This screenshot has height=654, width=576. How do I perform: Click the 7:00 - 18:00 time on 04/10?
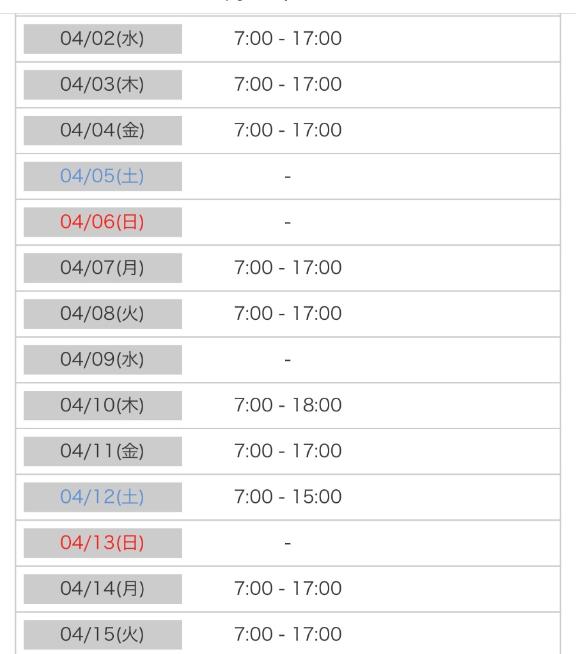pos(288,405)
